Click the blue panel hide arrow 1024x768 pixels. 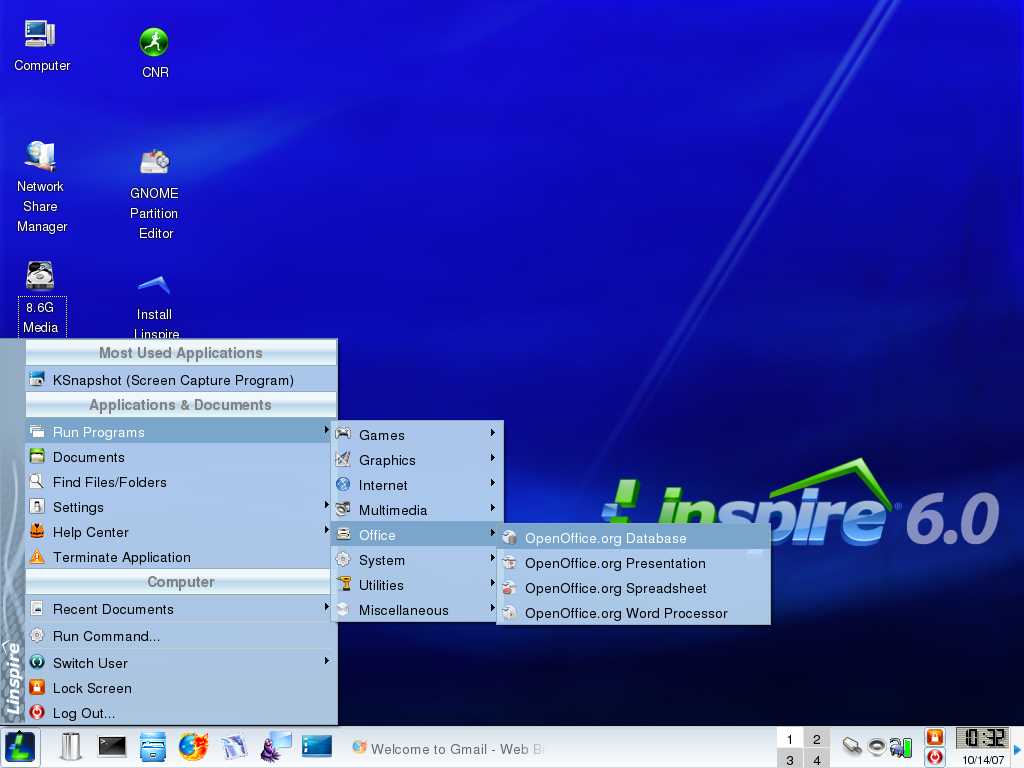pyautogui.click(x=1017, y=750)
